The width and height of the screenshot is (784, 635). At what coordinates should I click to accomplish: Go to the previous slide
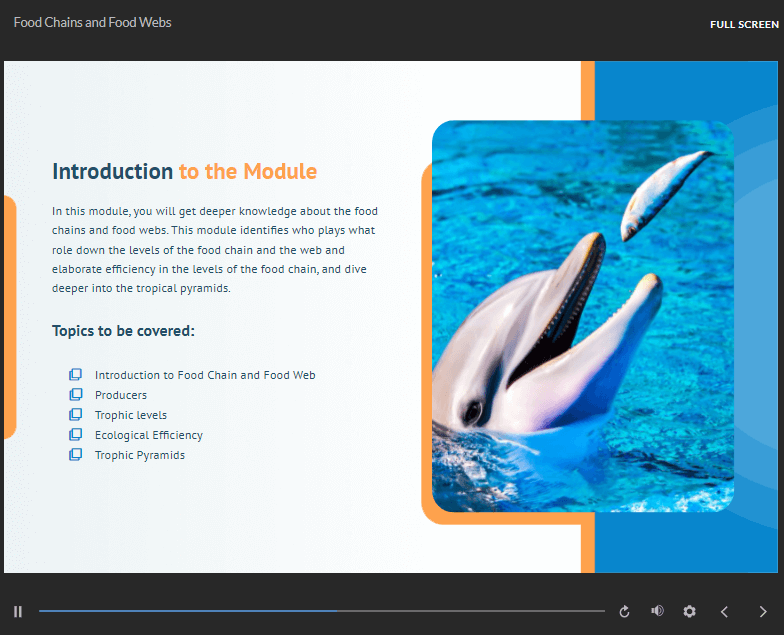tap(725, 611)
